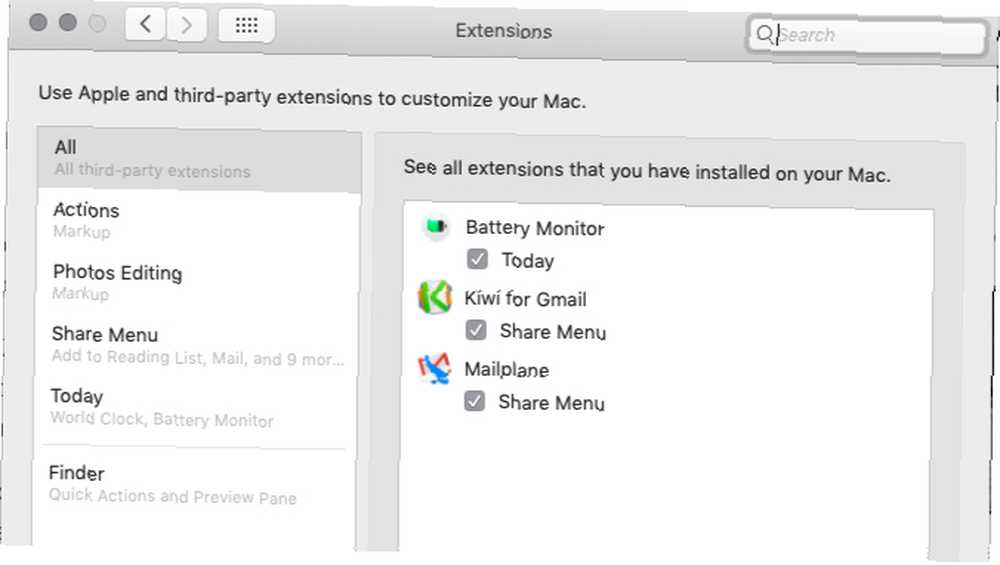Select Finder Quick Actions and Preview Pane

coord(196,485)
